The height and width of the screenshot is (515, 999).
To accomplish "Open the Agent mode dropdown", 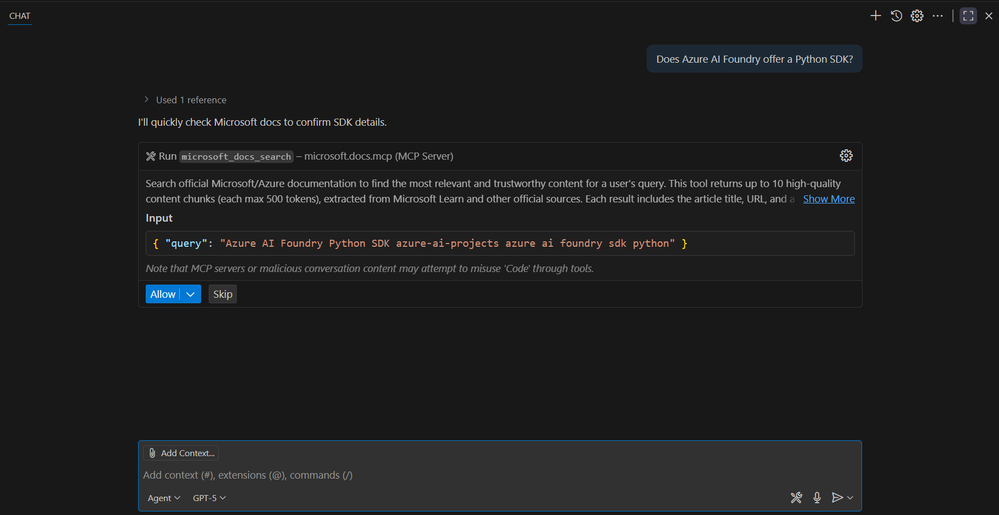I will tap(164, 498).
